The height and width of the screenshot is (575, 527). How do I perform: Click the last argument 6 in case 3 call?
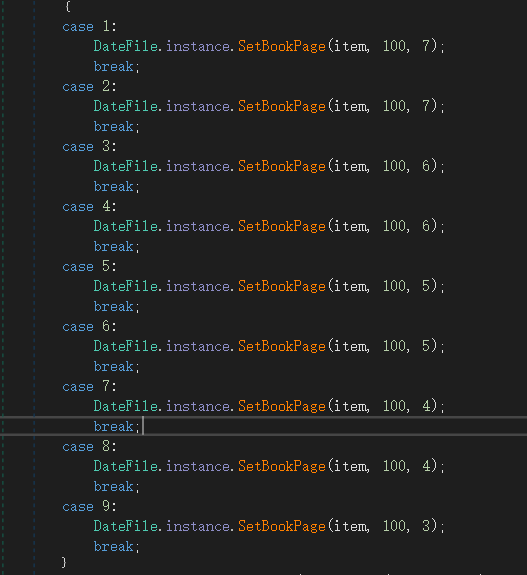(x=425, y=166)
